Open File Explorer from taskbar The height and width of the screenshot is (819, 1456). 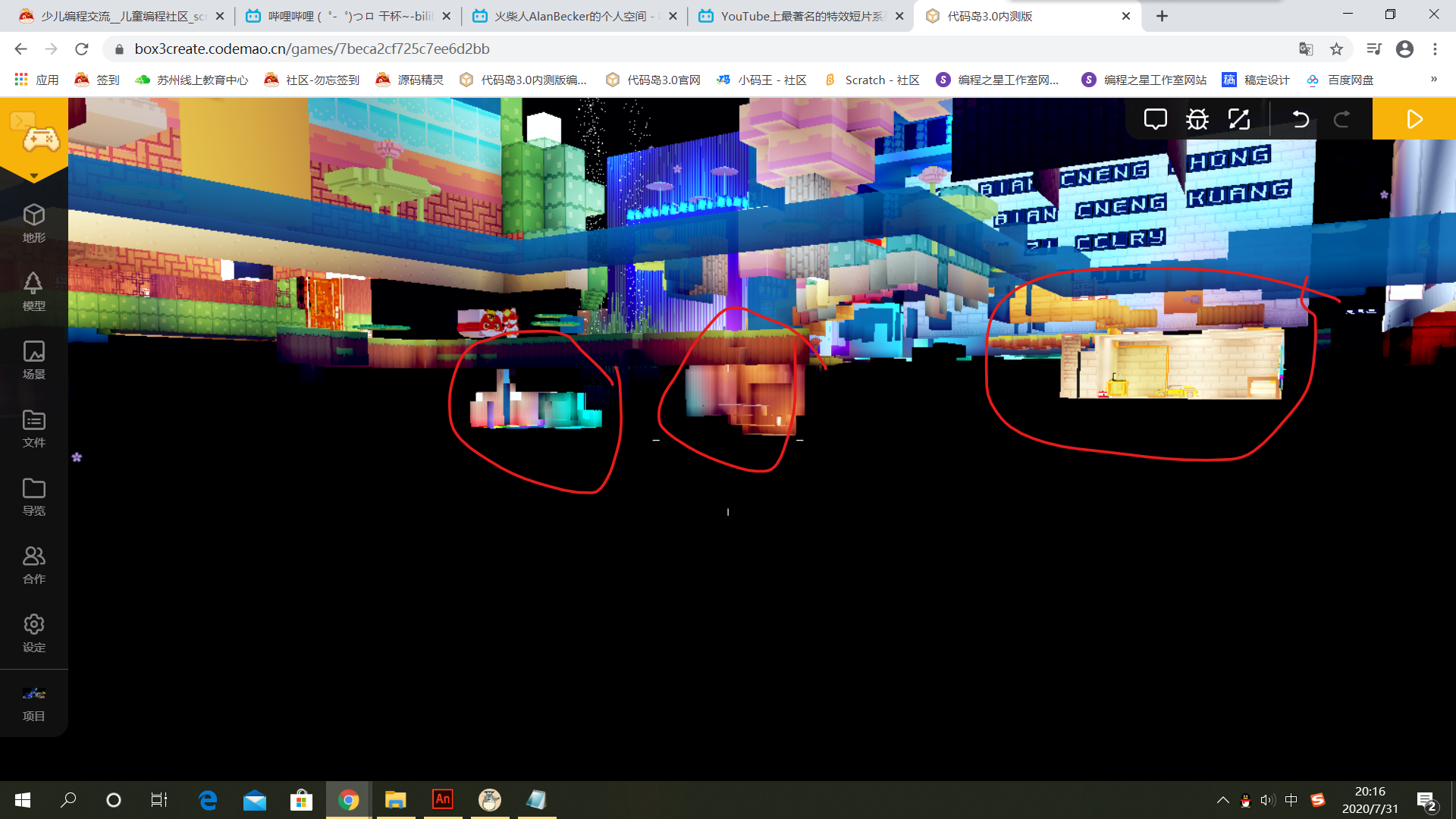(x=396, y=800)
